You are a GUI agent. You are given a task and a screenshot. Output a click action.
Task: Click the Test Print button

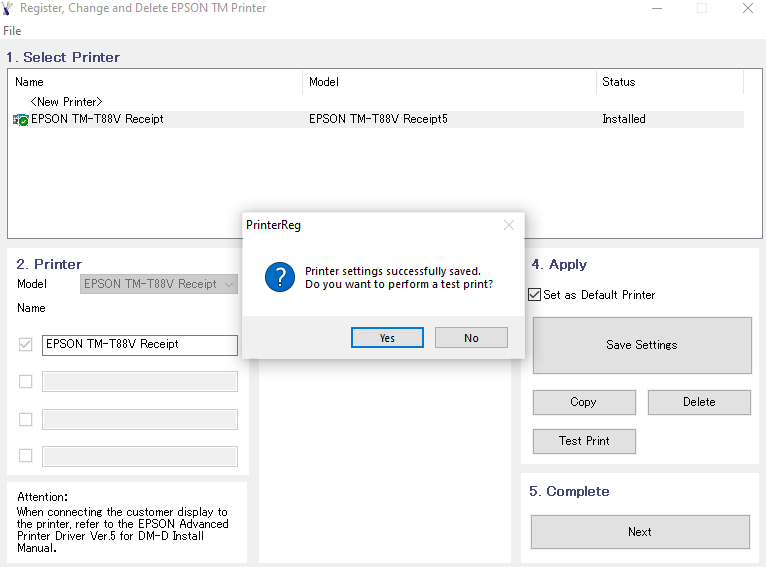pos(584,441)
